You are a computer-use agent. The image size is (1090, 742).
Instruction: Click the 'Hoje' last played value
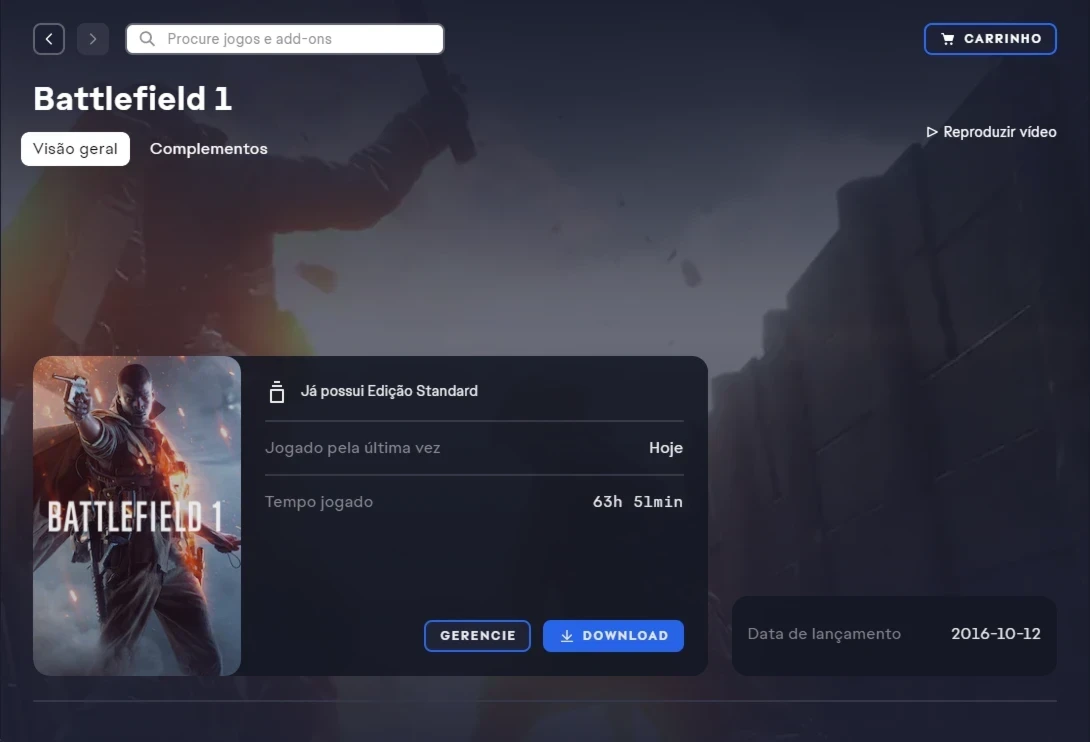tap(666, 448)
